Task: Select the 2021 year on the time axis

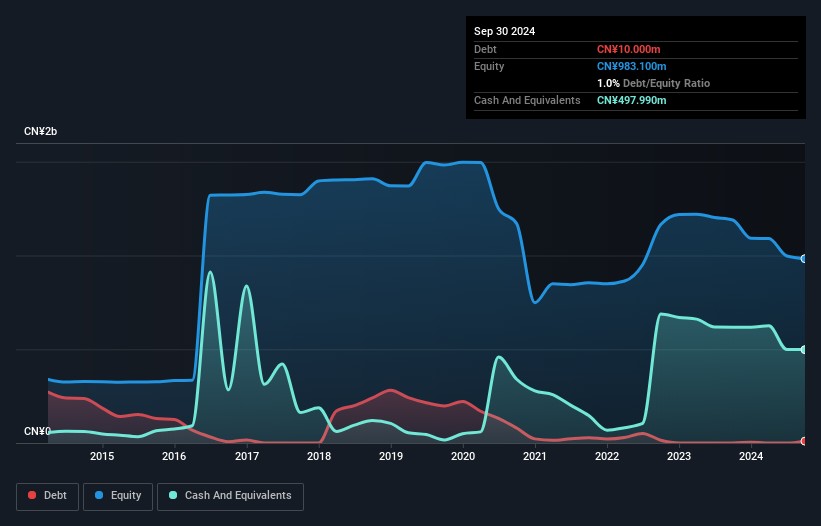Action: pos(535,457)
